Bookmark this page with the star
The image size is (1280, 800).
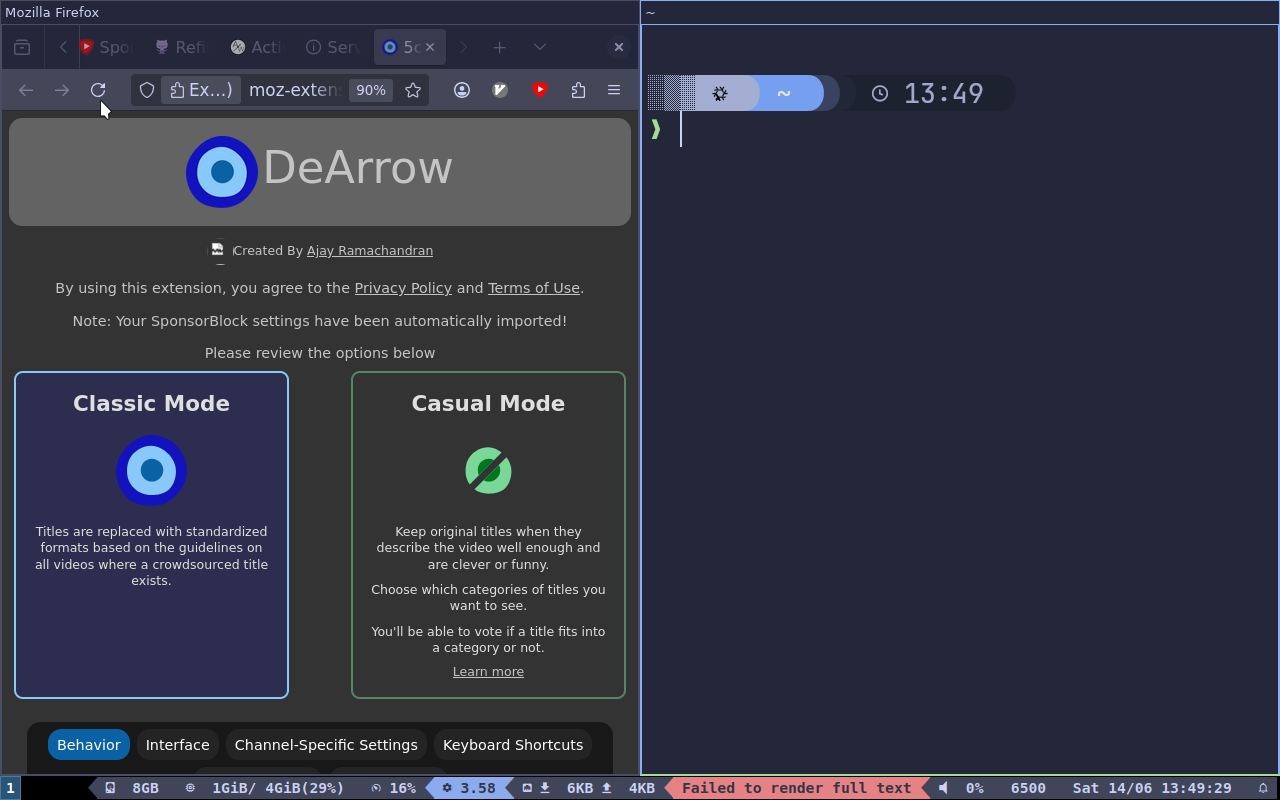click(x=413, y=90)
